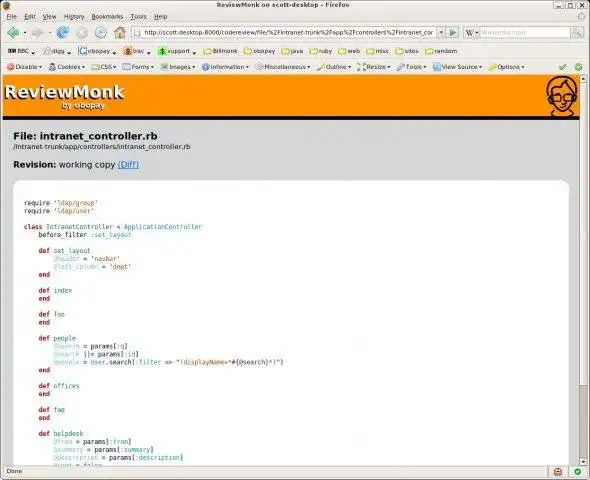This screenshot has height=480, width=590.
Task: Open the File menu
Action: pos(12,17)
